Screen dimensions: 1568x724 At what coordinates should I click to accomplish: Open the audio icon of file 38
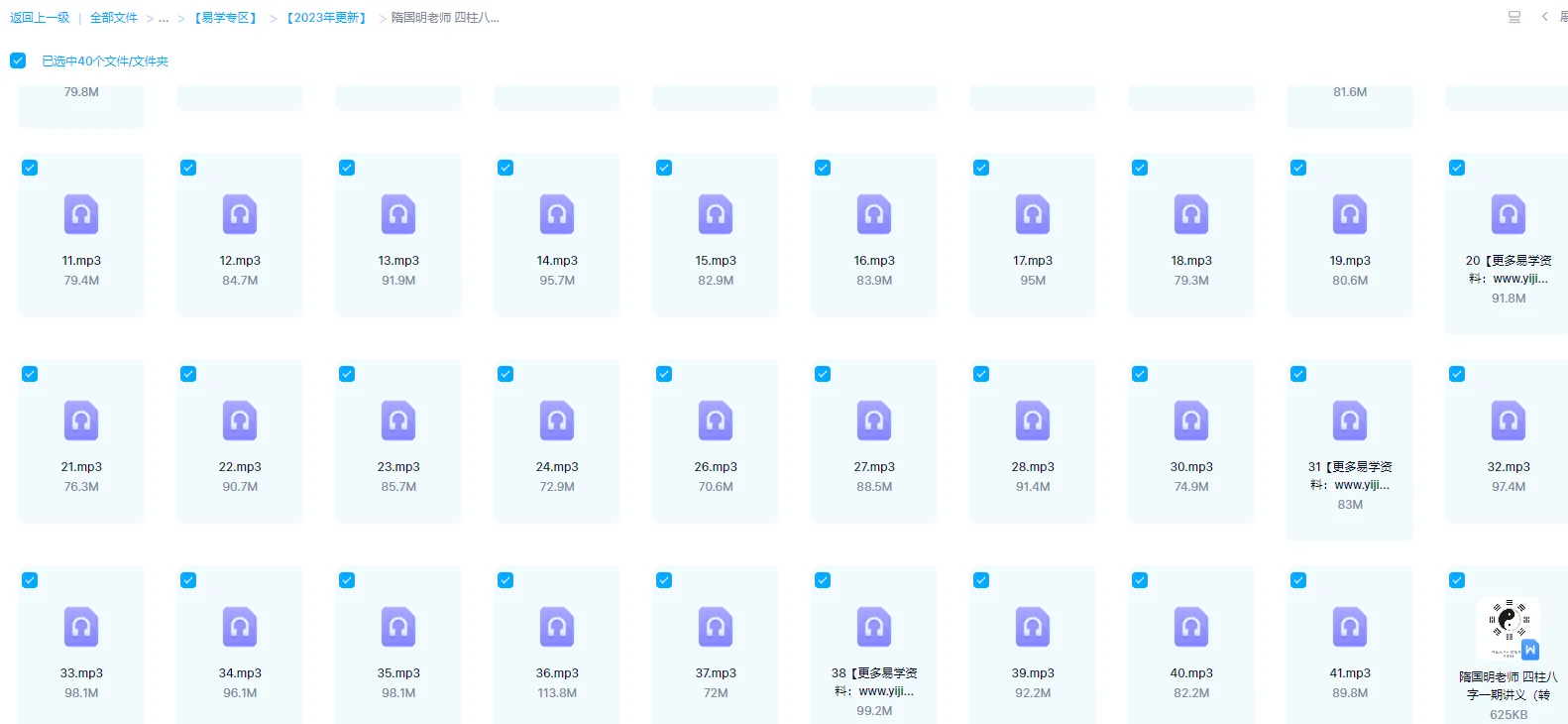[874, 627]
